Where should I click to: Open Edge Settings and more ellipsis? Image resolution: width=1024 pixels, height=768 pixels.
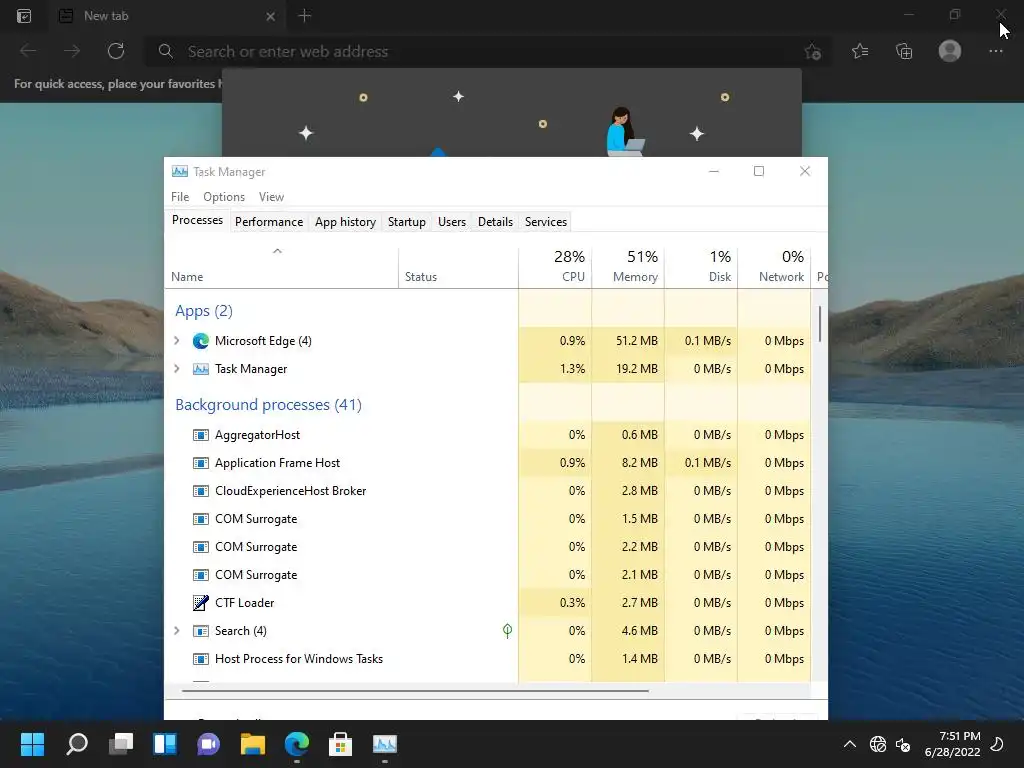pos(996,51)
